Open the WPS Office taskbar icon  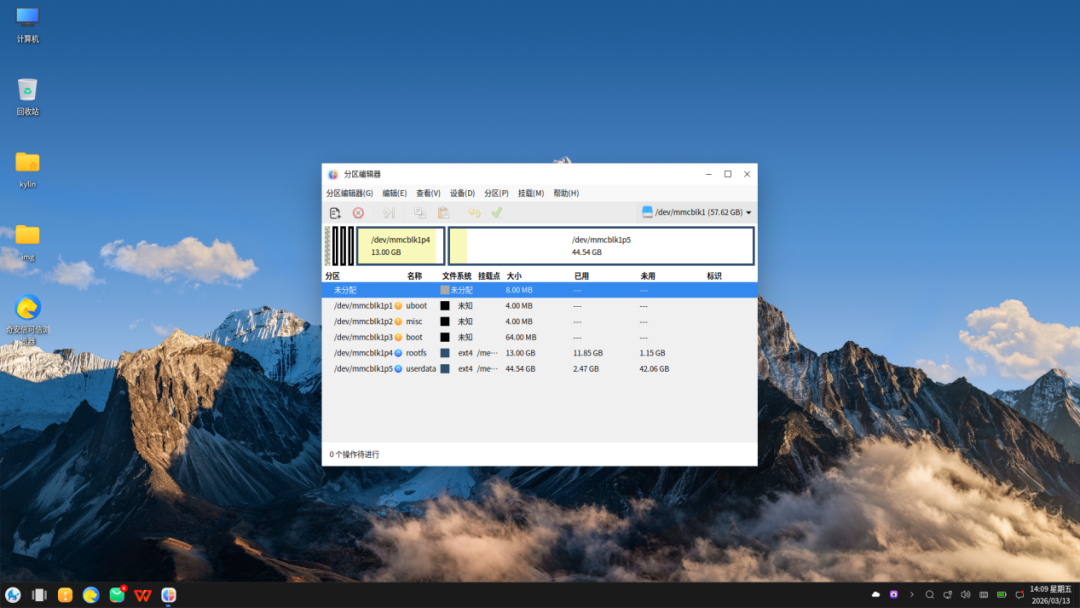click(x=143, y=595)
